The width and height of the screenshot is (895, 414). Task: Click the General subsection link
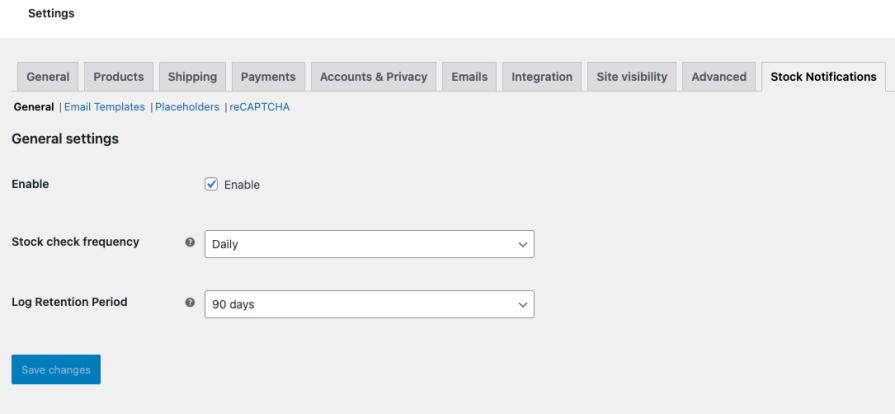pos(34,107)
